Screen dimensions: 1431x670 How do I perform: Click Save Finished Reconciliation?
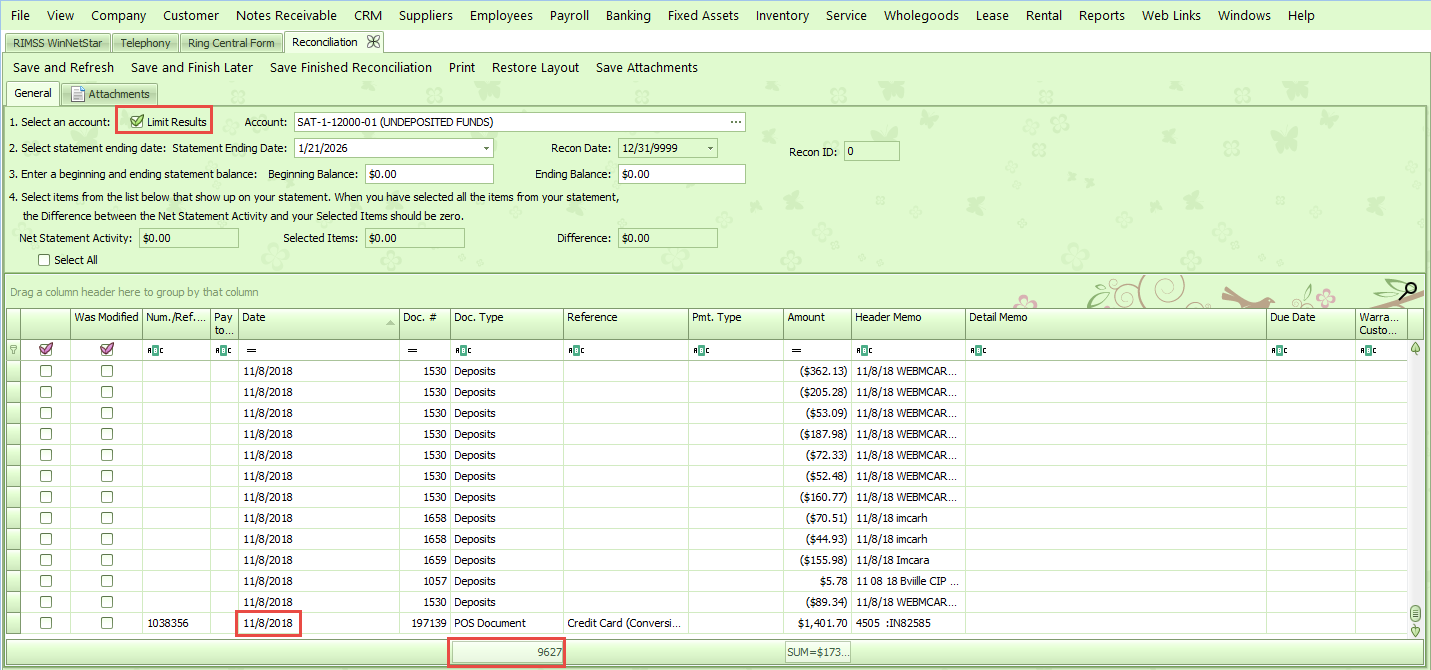tap(350, 67)
